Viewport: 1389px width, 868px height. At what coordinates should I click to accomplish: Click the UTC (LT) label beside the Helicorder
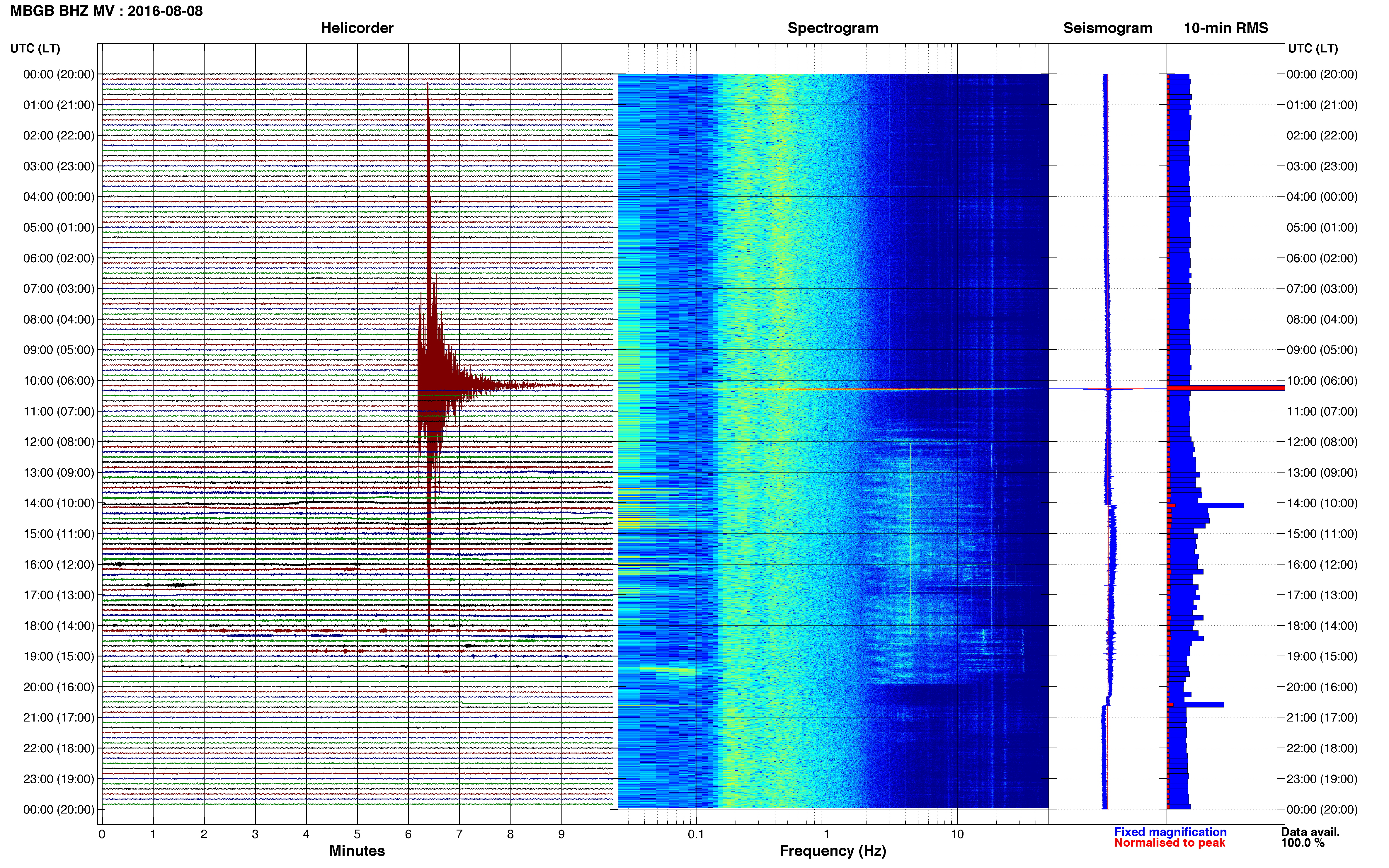35,48
